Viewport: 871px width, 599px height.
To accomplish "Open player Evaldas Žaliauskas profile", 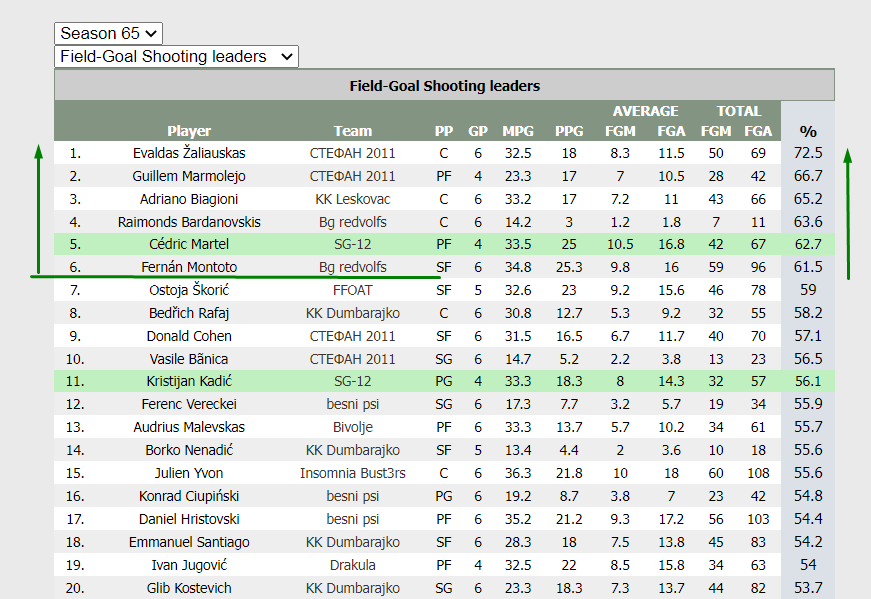I will pyautogui.click(x=189, y=153).
